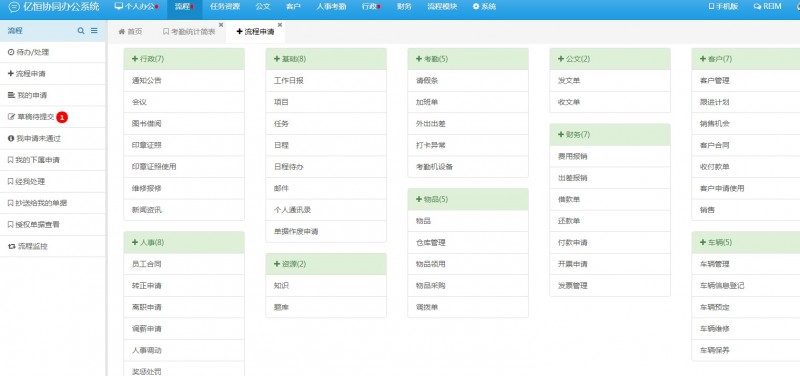The height and width of the screenshot is (376, 800).
Task: Close the 流程申请 tab
Action: click(280, 24)
